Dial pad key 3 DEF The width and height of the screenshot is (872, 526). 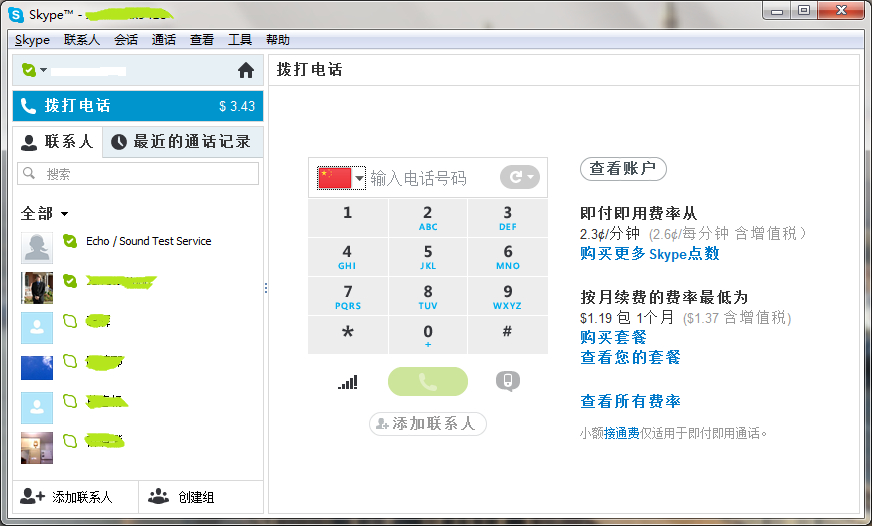(508, 218)
